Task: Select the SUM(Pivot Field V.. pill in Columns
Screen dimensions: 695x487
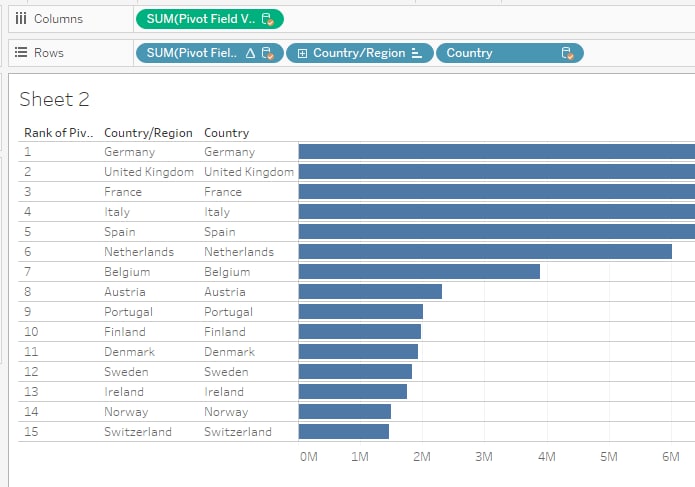Action: pos(210,19)
